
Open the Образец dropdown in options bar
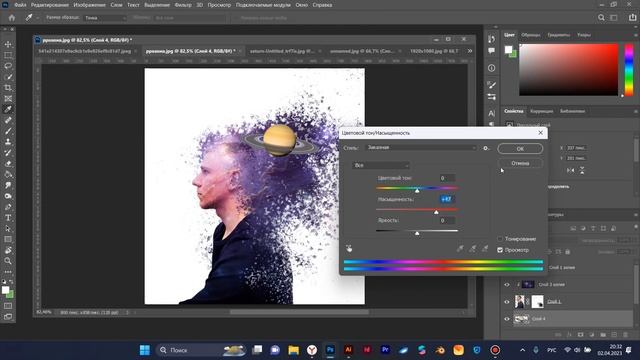[x=189, y=18]
